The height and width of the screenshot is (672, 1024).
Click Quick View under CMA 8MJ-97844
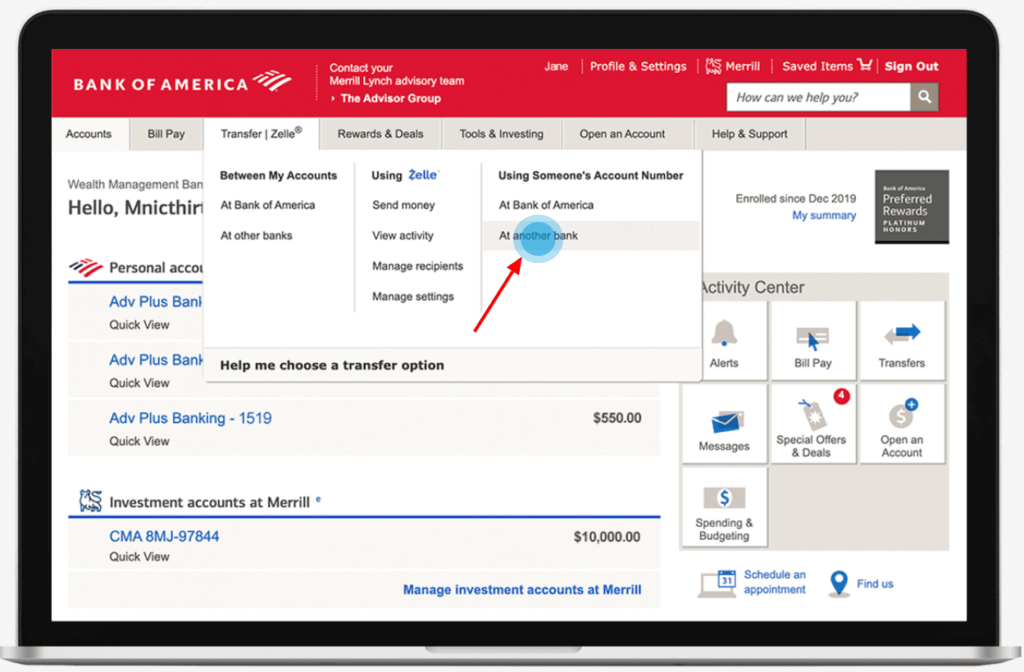coord(139,557)
